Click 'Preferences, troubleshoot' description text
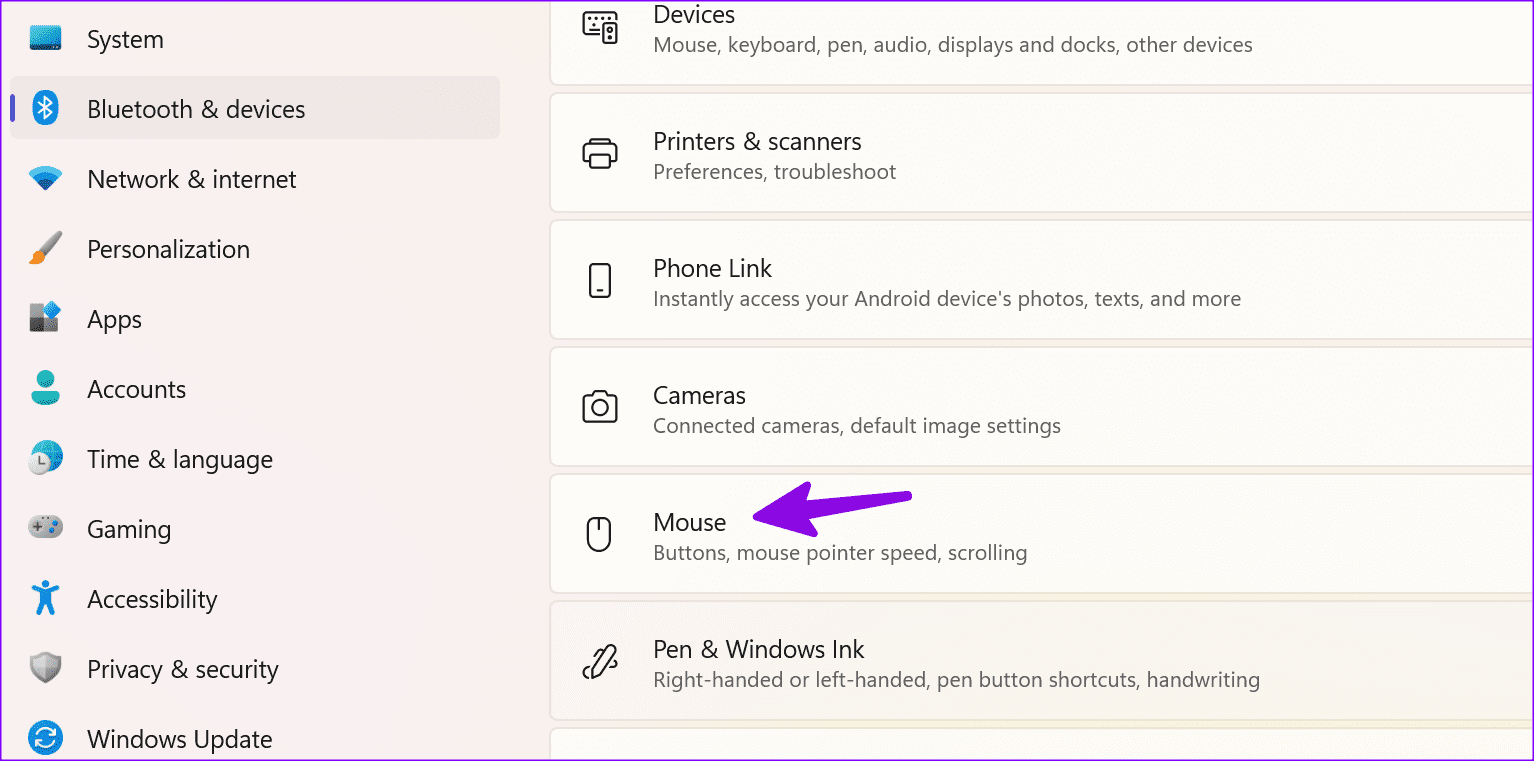Screen dimensions: 1534x761 (774, 172)
